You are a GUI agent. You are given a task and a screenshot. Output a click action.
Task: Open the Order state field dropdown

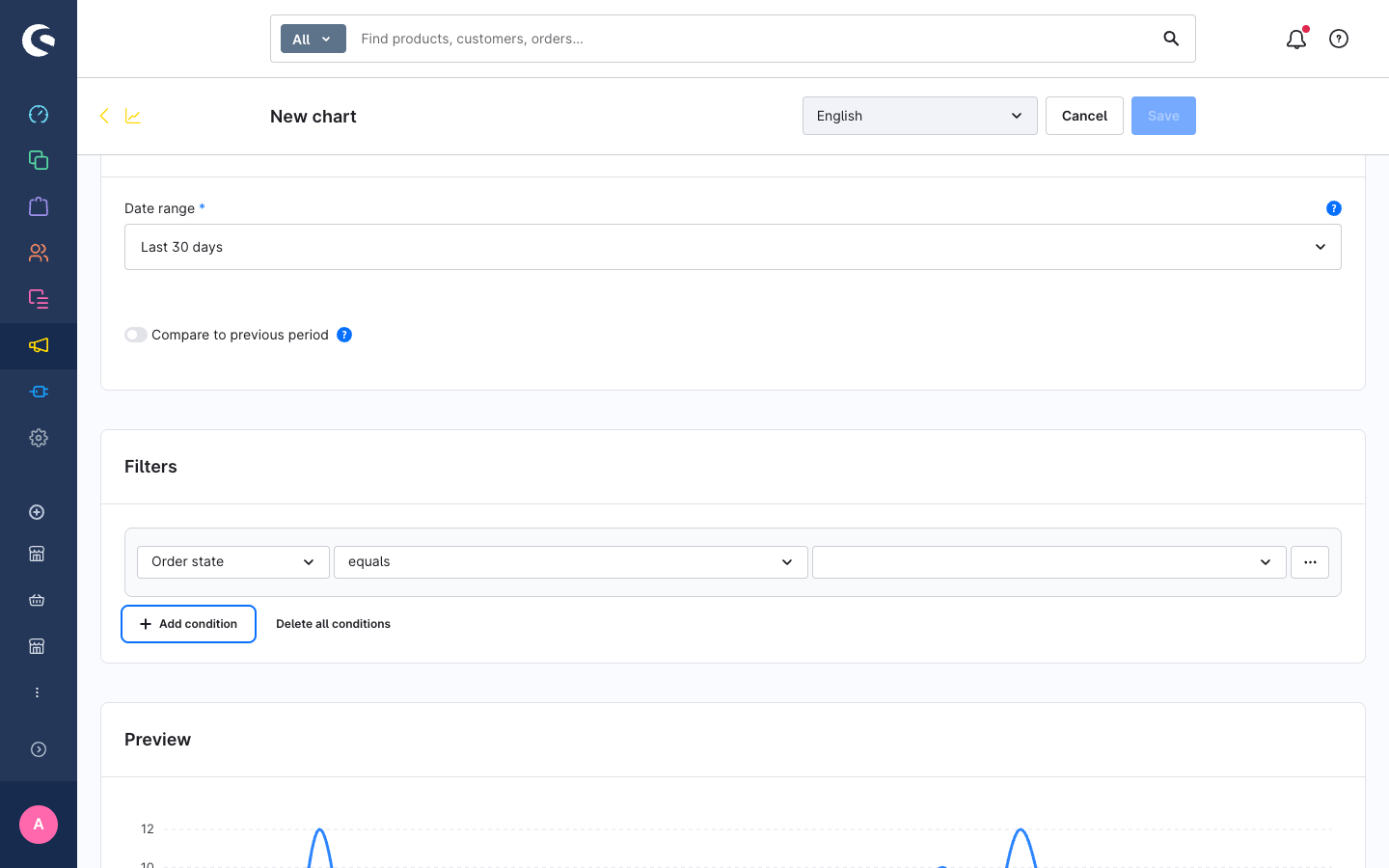(233, 562)
